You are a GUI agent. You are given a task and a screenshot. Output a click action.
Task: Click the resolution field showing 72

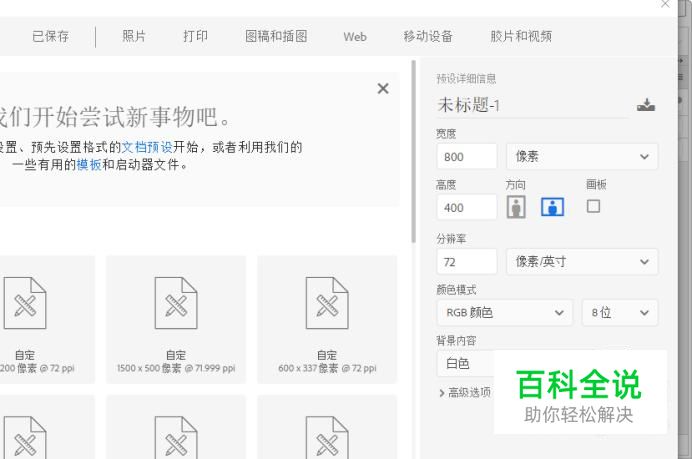(467, 262)
